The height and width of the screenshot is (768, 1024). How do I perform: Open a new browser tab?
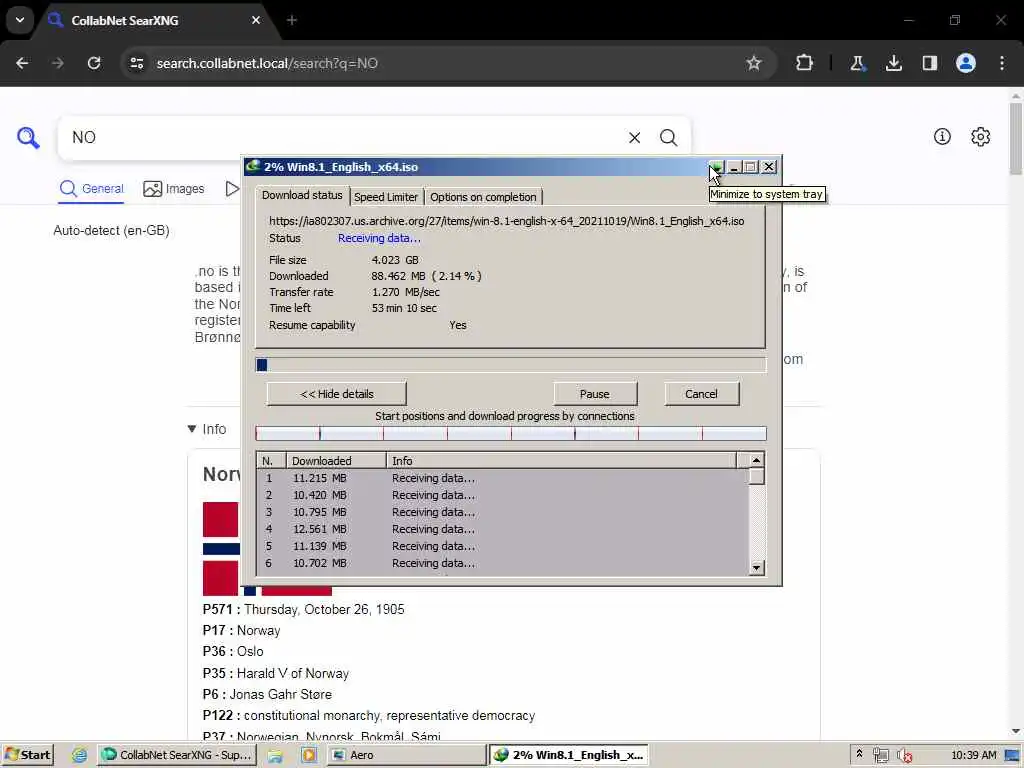pos(292,20)
